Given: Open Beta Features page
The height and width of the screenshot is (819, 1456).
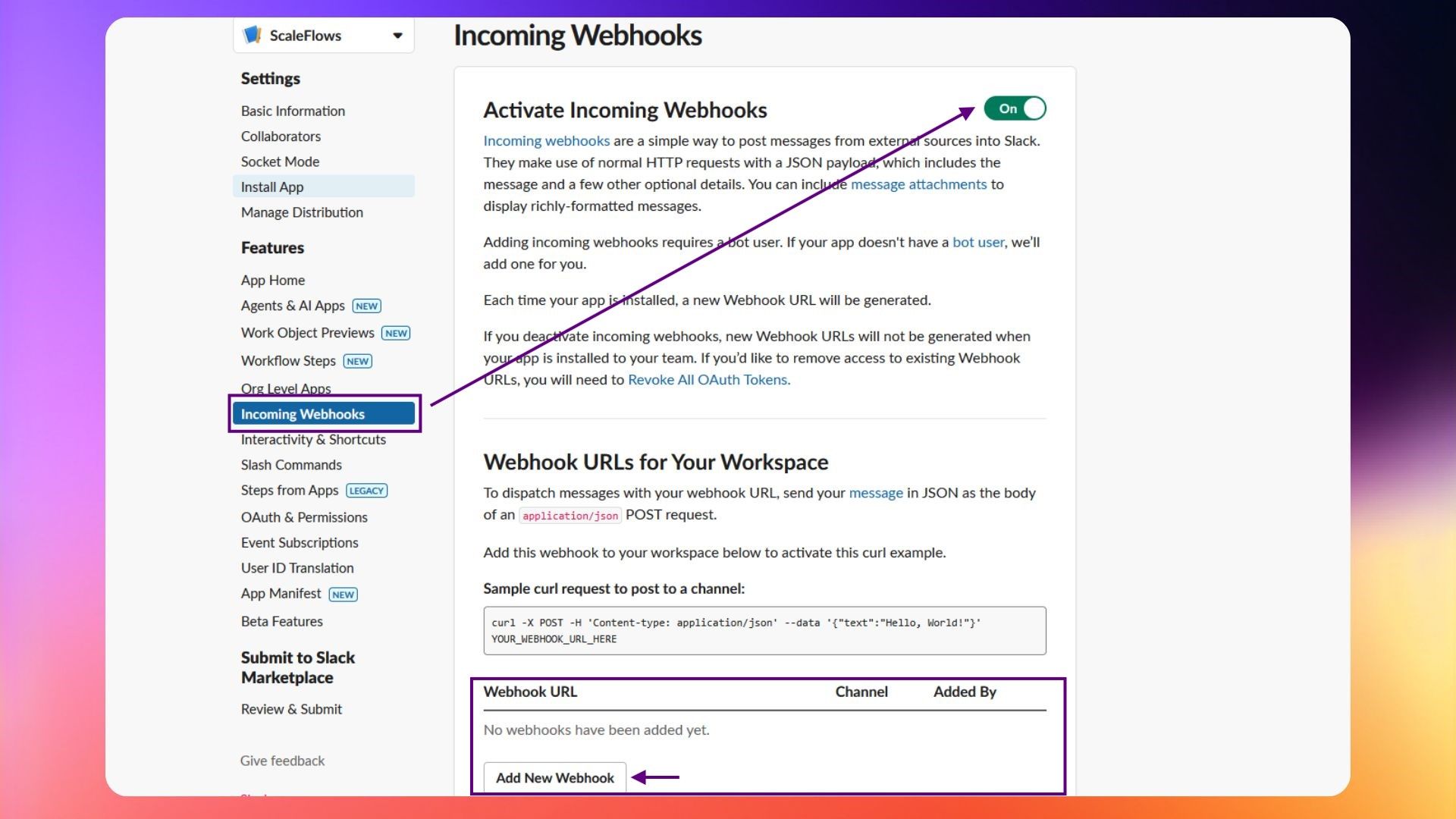Looking at the screenshot, I should tap(281, 621).
